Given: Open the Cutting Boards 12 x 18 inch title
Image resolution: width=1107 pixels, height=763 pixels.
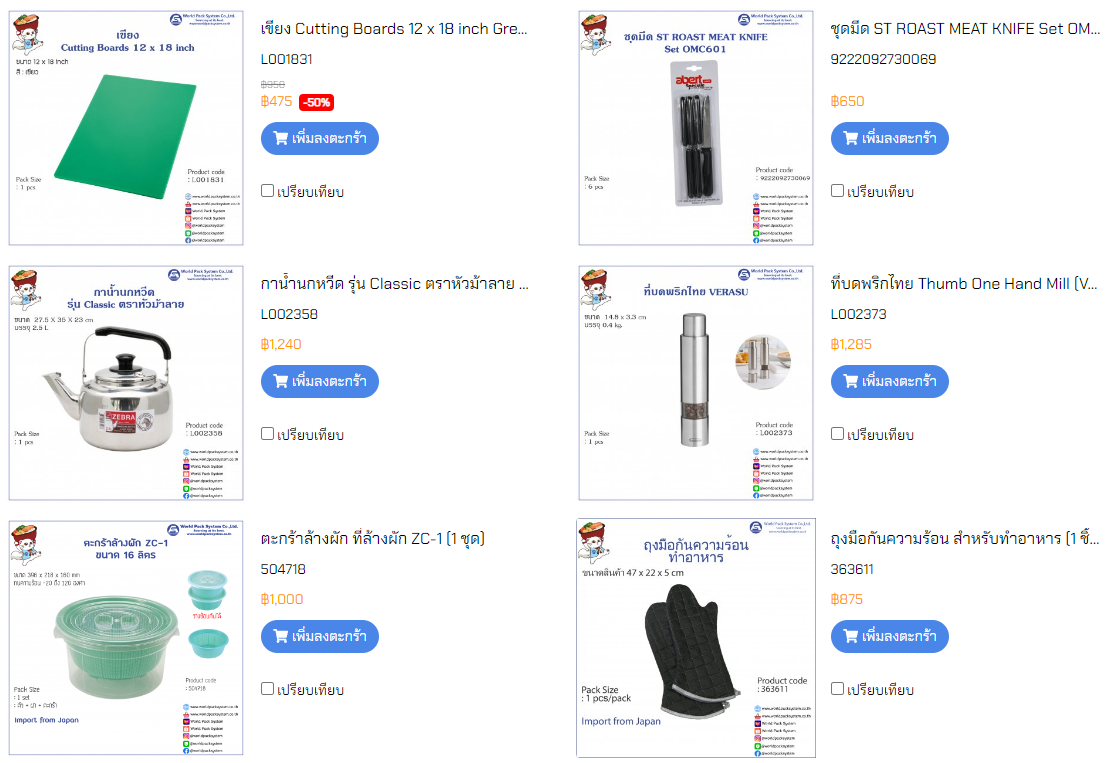Looking at the screenshot, I should pyautogui.click(x=394, y=29).
